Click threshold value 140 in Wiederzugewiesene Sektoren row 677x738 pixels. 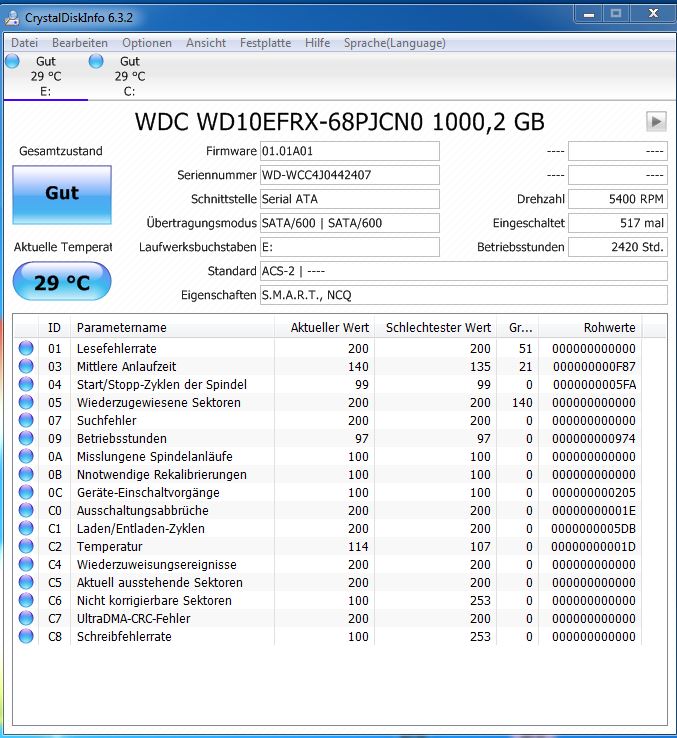point(522,402)
